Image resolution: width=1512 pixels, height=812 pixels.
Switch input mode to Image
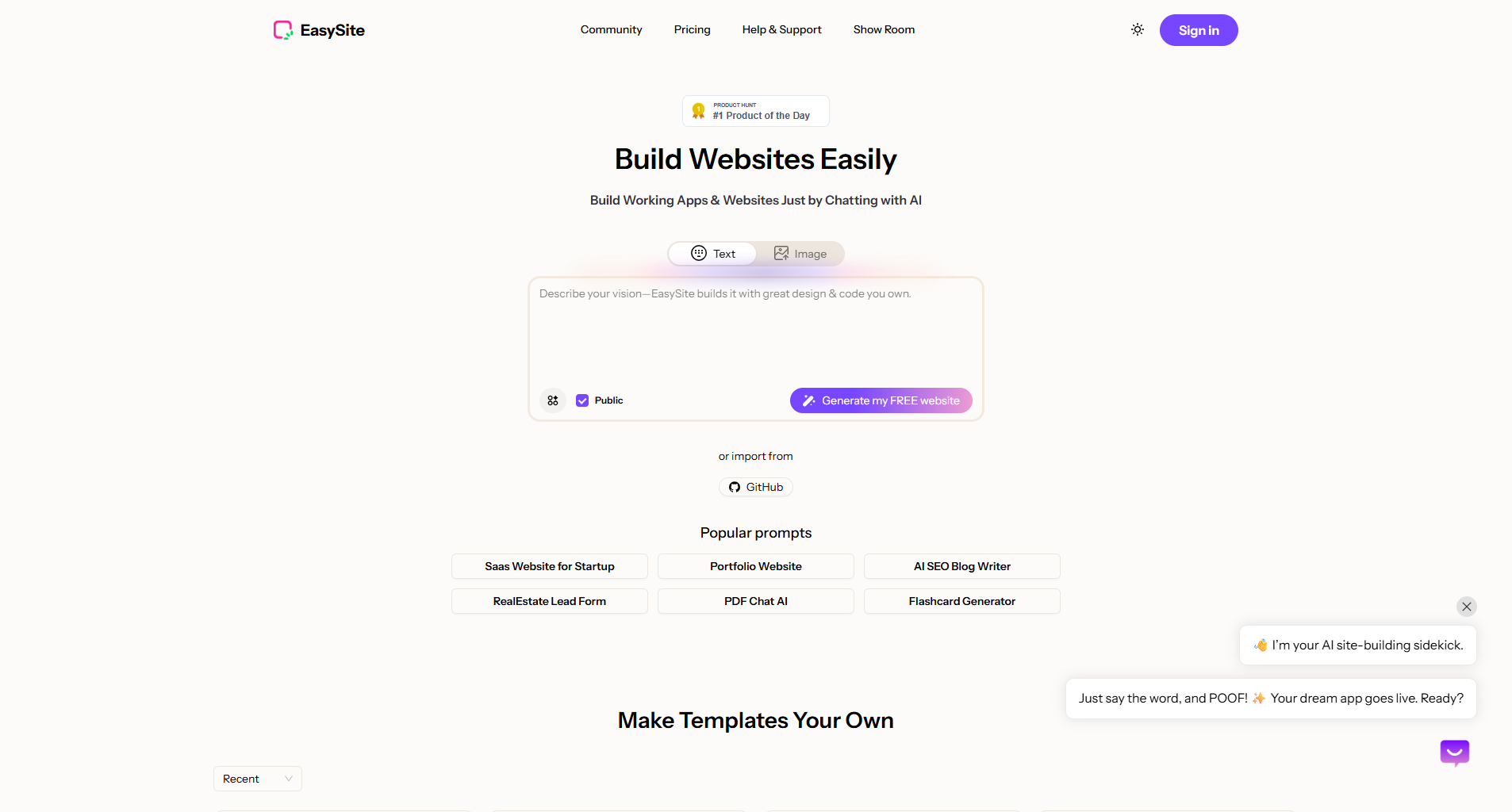[x=800, y=254]
